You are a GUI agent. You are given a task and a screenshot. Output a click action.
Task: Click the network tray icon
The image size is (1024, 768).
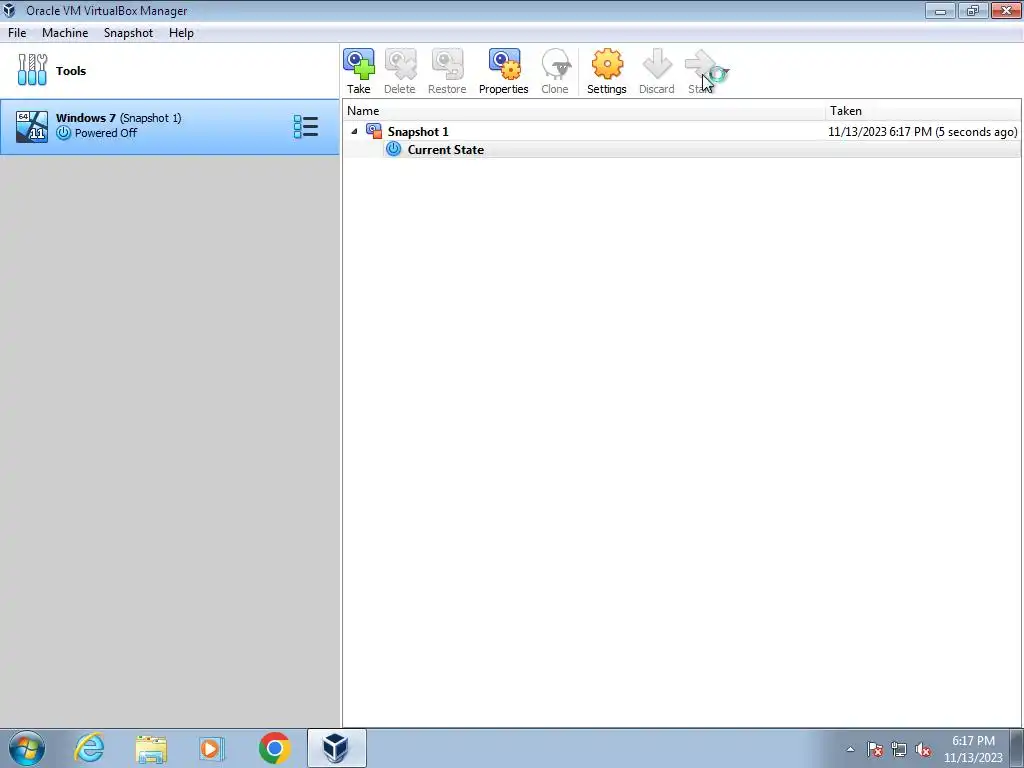[899, 749]
